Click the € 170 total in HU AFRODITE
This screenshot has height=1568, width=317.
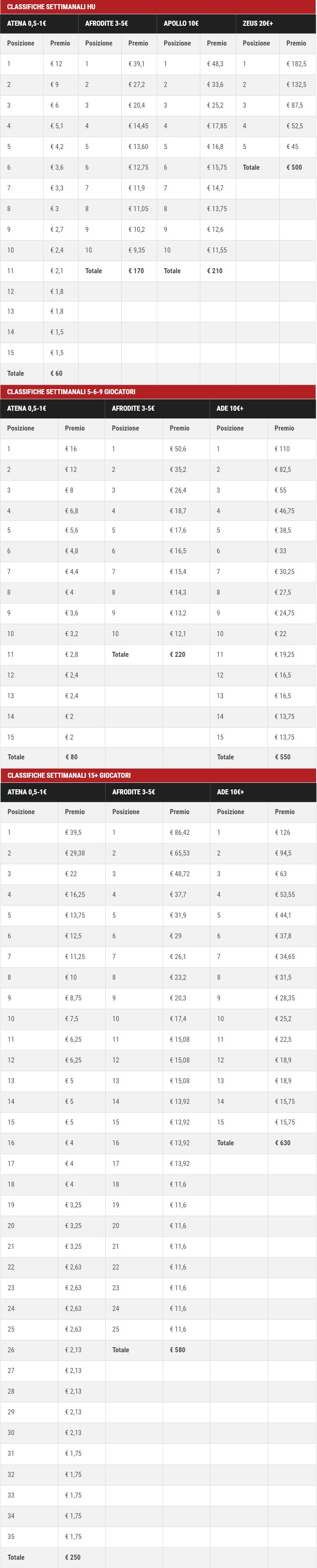pos(136,271)
